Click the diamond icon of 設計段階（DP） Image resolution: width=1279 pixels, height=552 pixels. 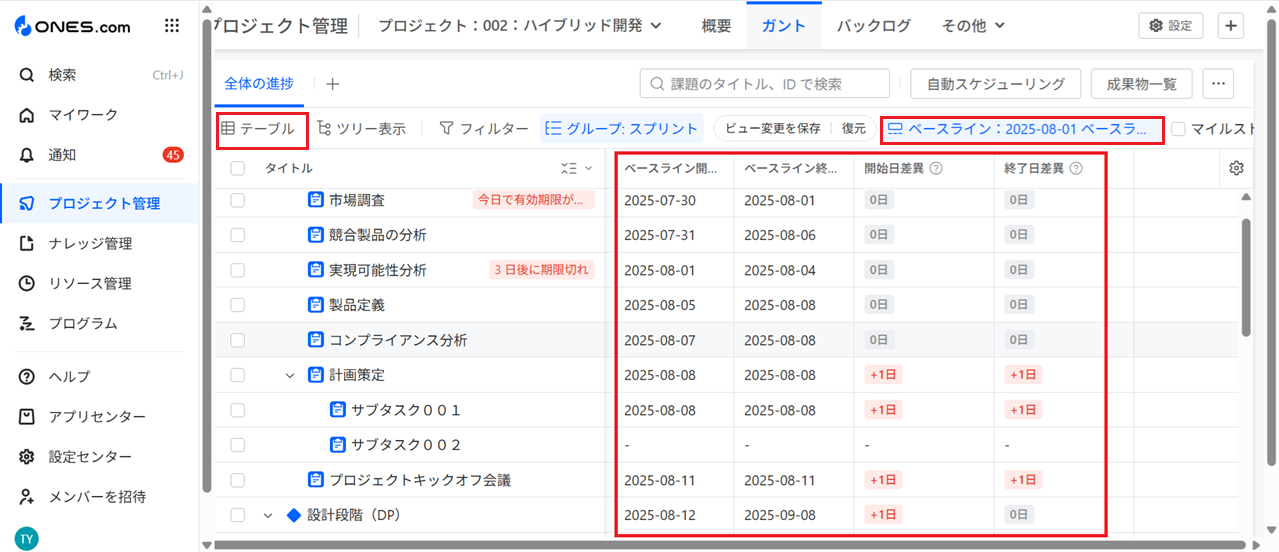[x=293, y=515]
